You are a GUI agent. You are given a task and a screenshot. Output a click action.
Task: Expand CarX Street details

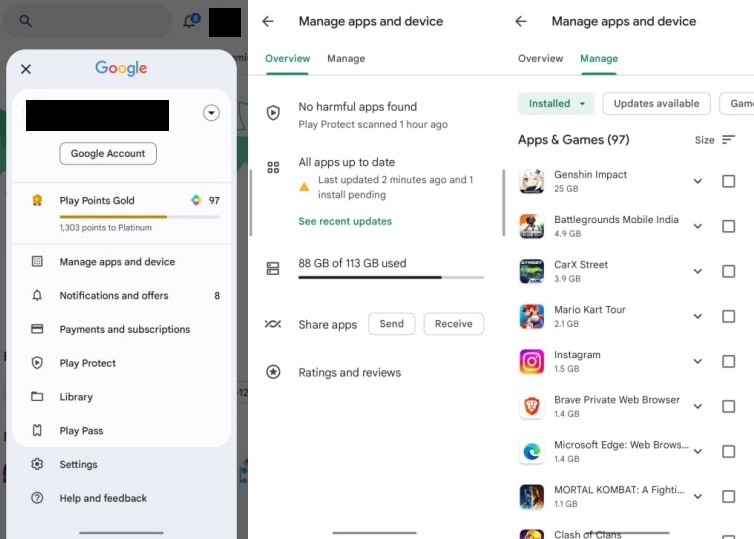698,271
